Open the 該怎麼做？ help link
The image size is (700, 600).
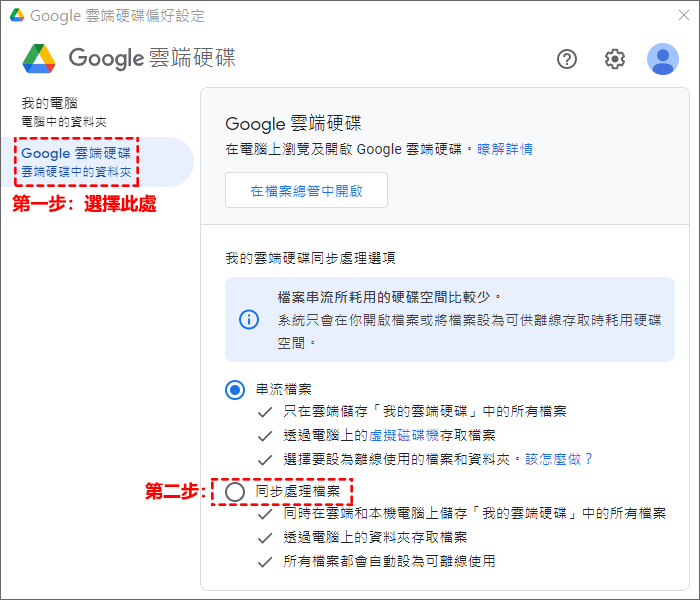tap(560, 459)
